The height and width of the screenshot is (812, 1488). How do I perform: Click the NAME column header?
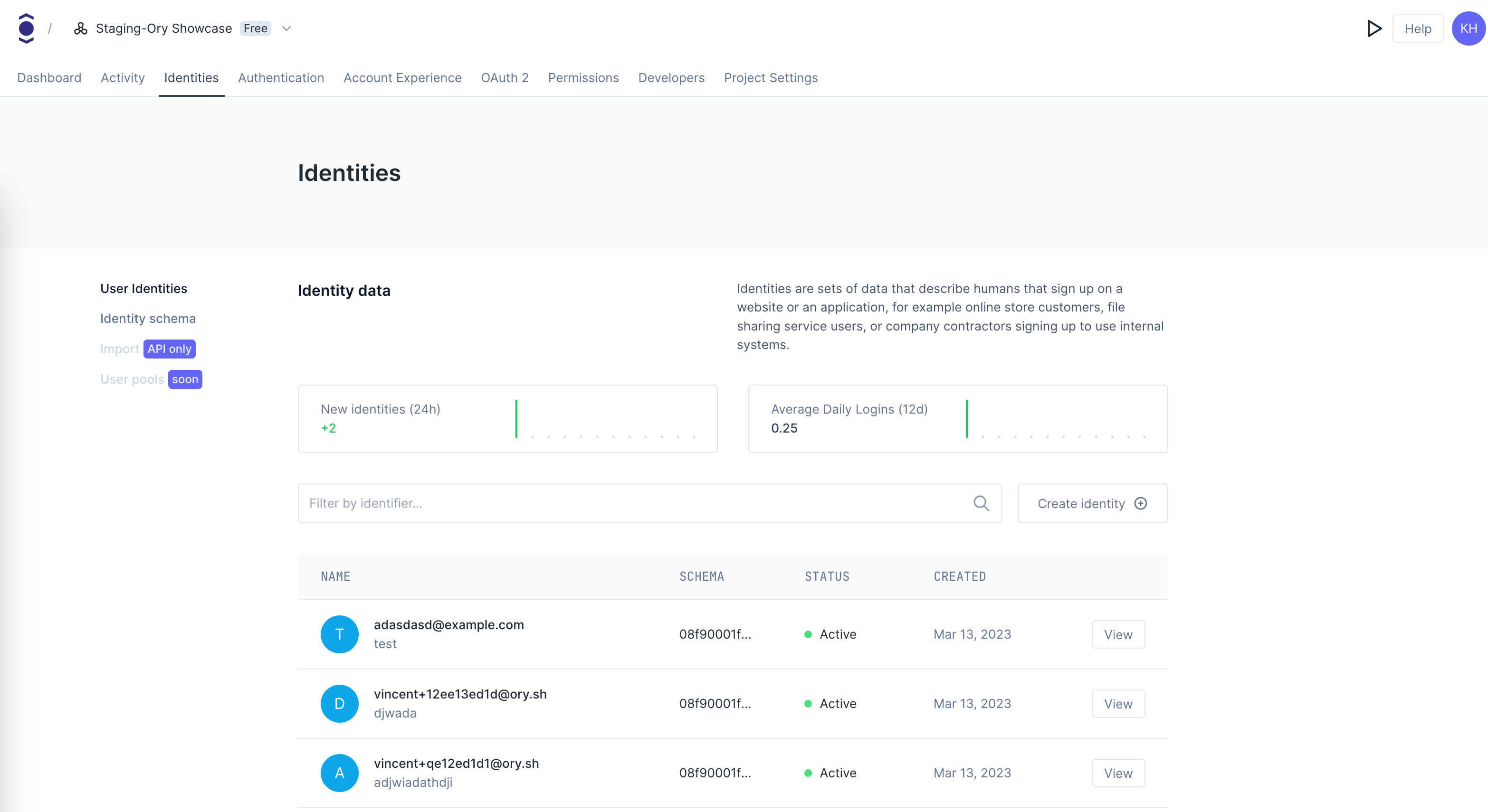[335, 576]
